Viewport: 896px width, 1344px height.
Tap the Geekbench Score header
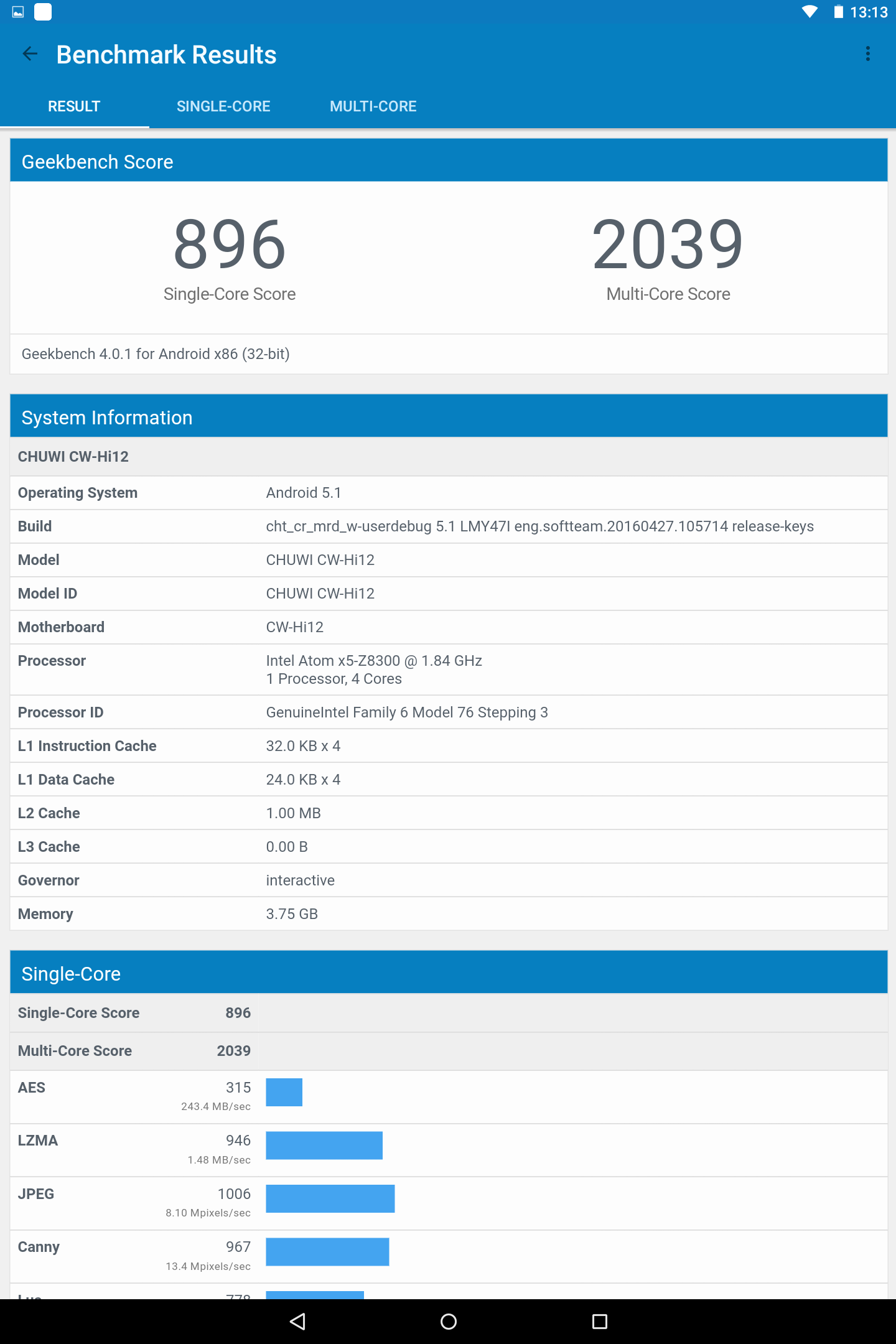pos(449,161)
